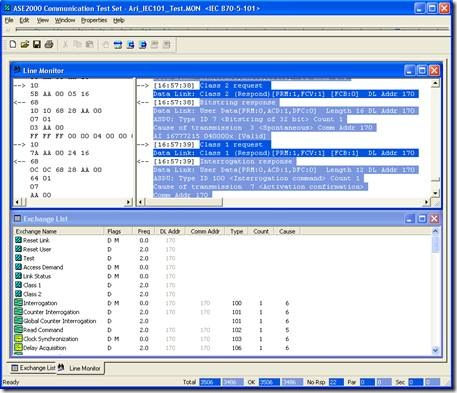
Task: Open the File menu
Action: click(9, 20)
